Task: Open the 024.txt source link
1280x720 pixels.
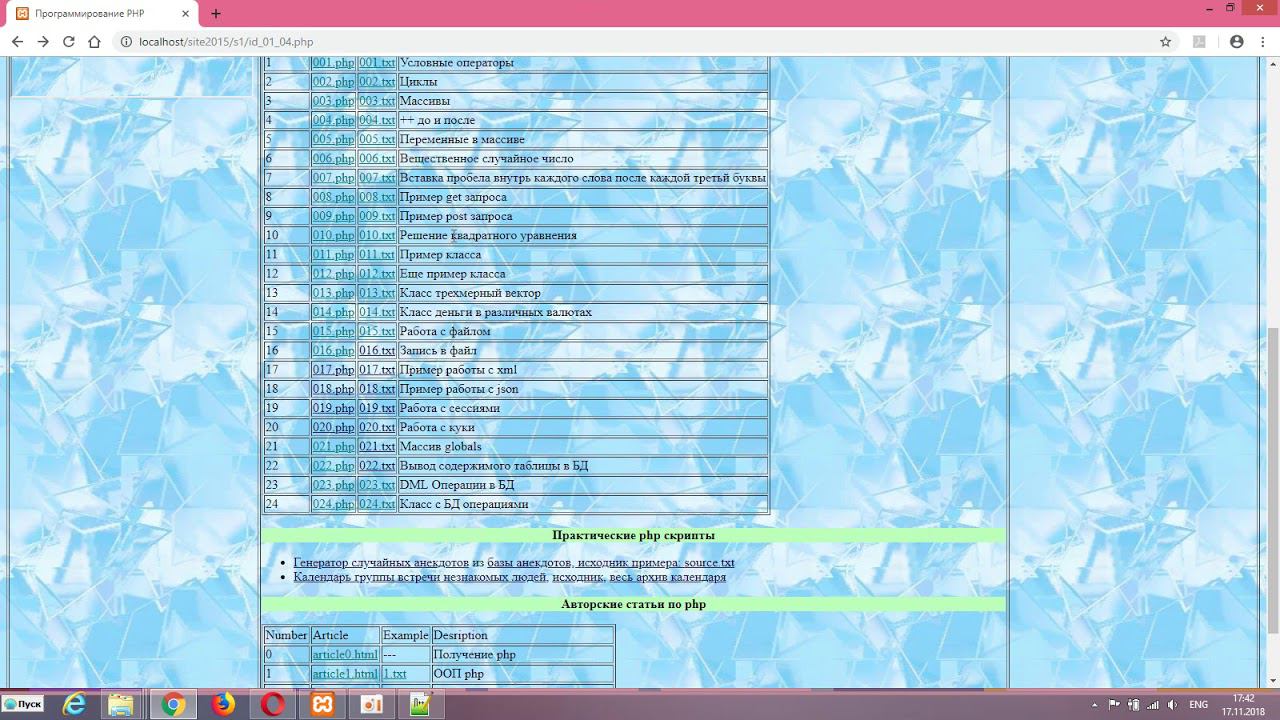Action: coord(377,505)
